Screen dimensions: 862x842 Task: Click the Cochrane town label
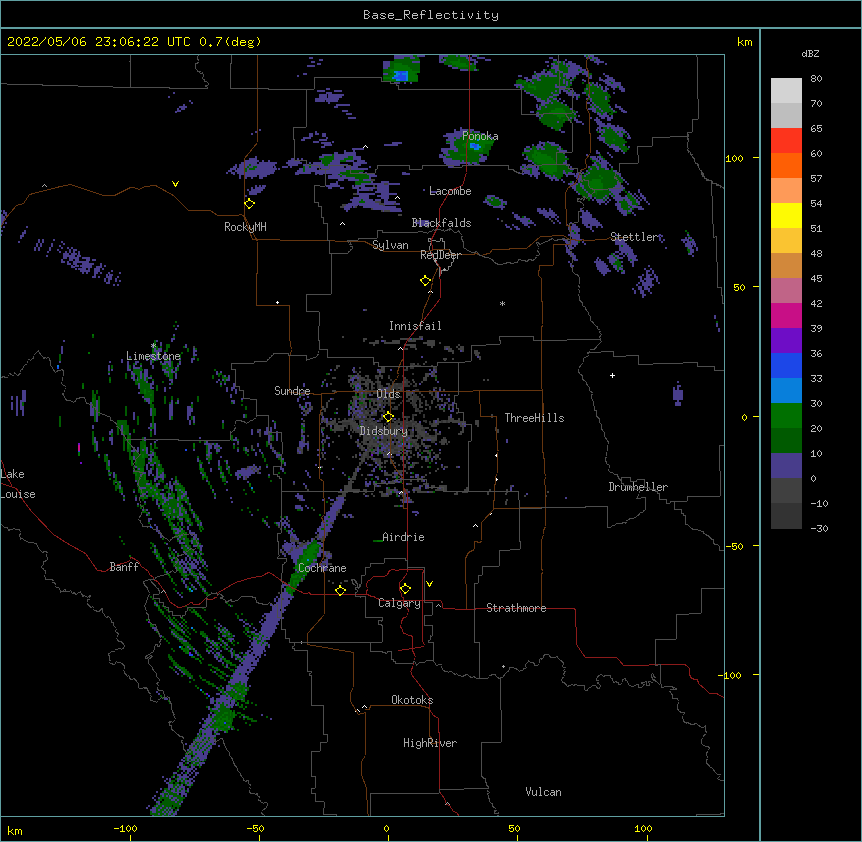[322, 568]
